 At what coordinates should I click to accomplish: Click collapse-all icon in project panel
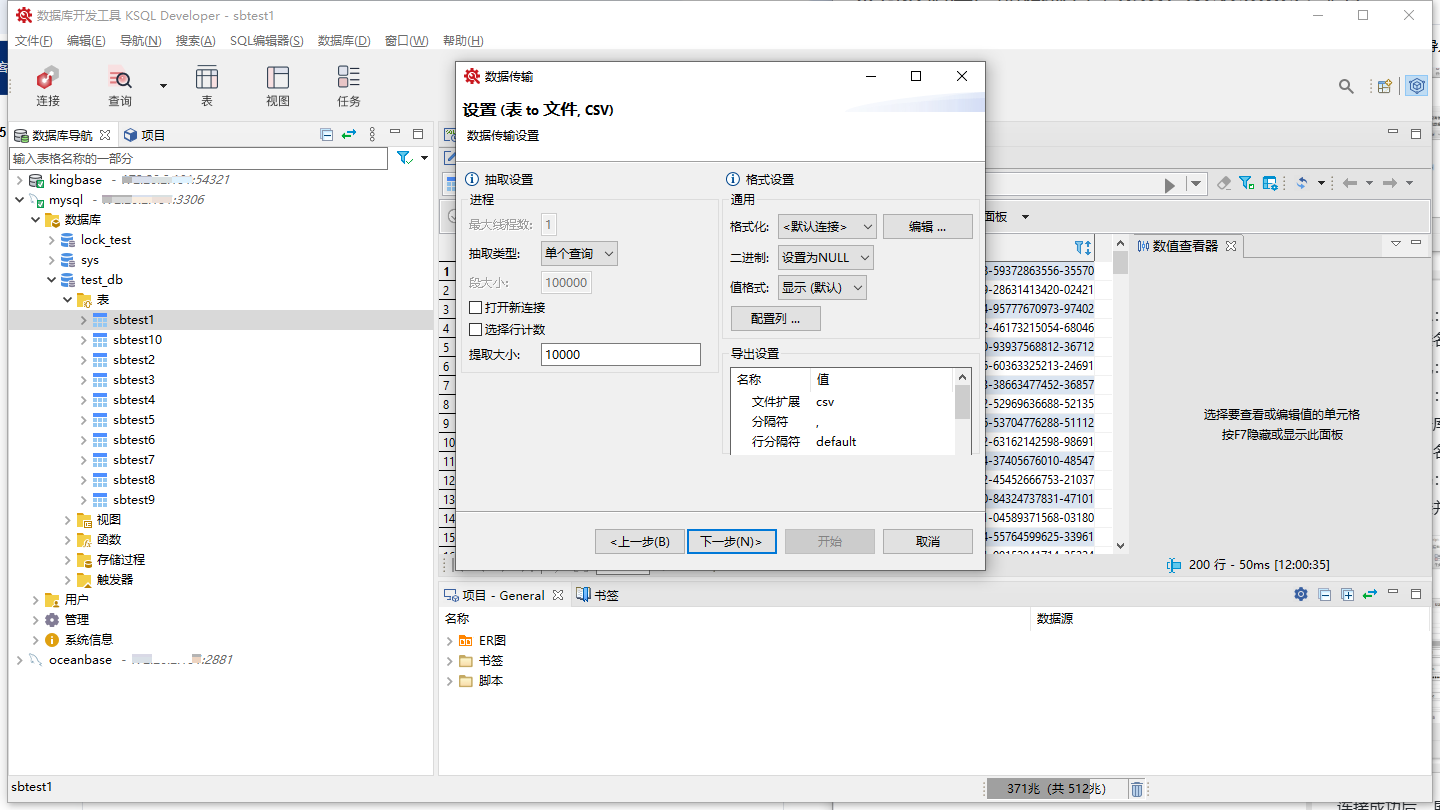point(1325,594)
